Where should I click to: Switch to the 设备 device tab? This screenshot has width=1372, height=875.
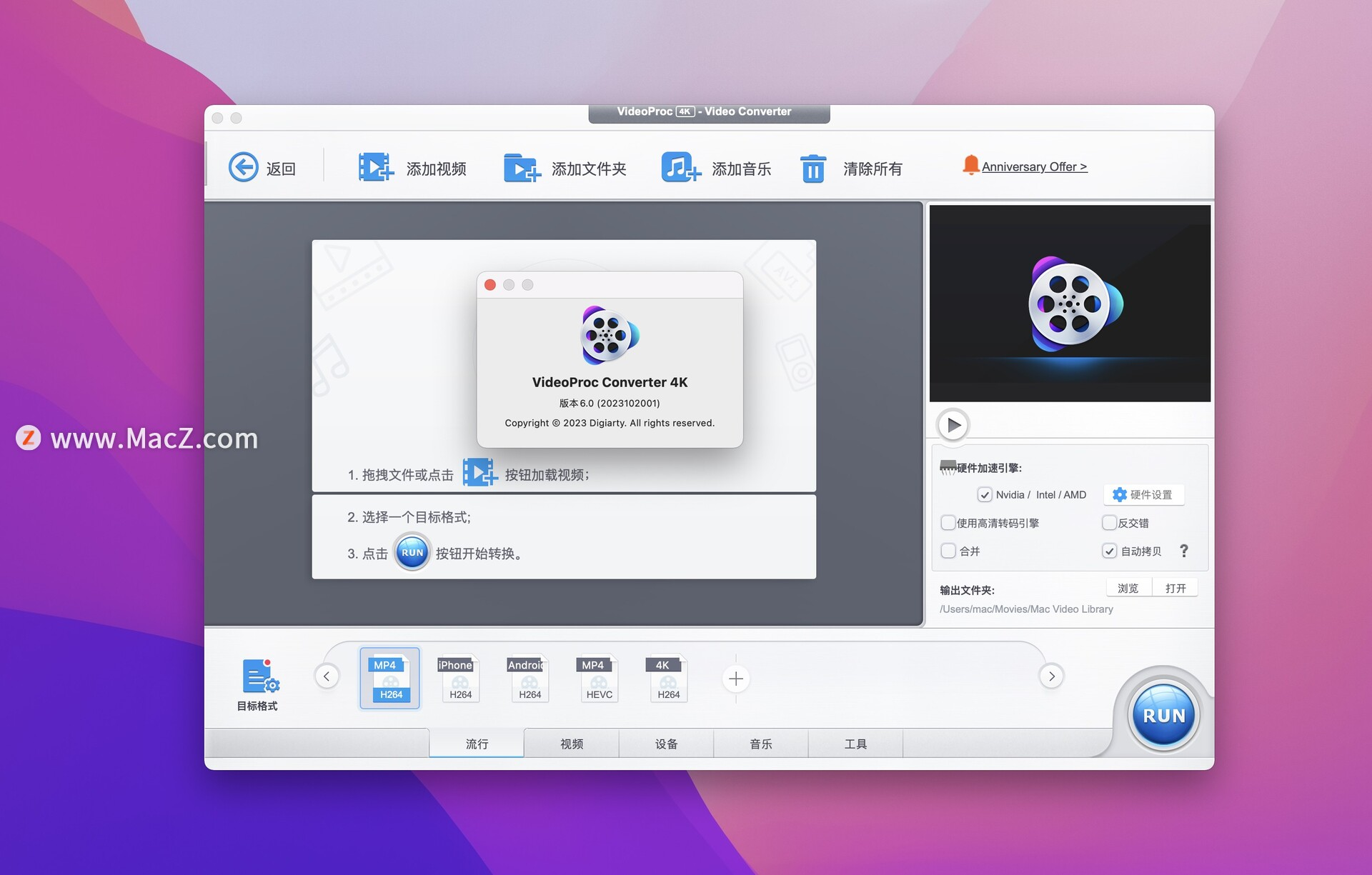tap(666, 744)
